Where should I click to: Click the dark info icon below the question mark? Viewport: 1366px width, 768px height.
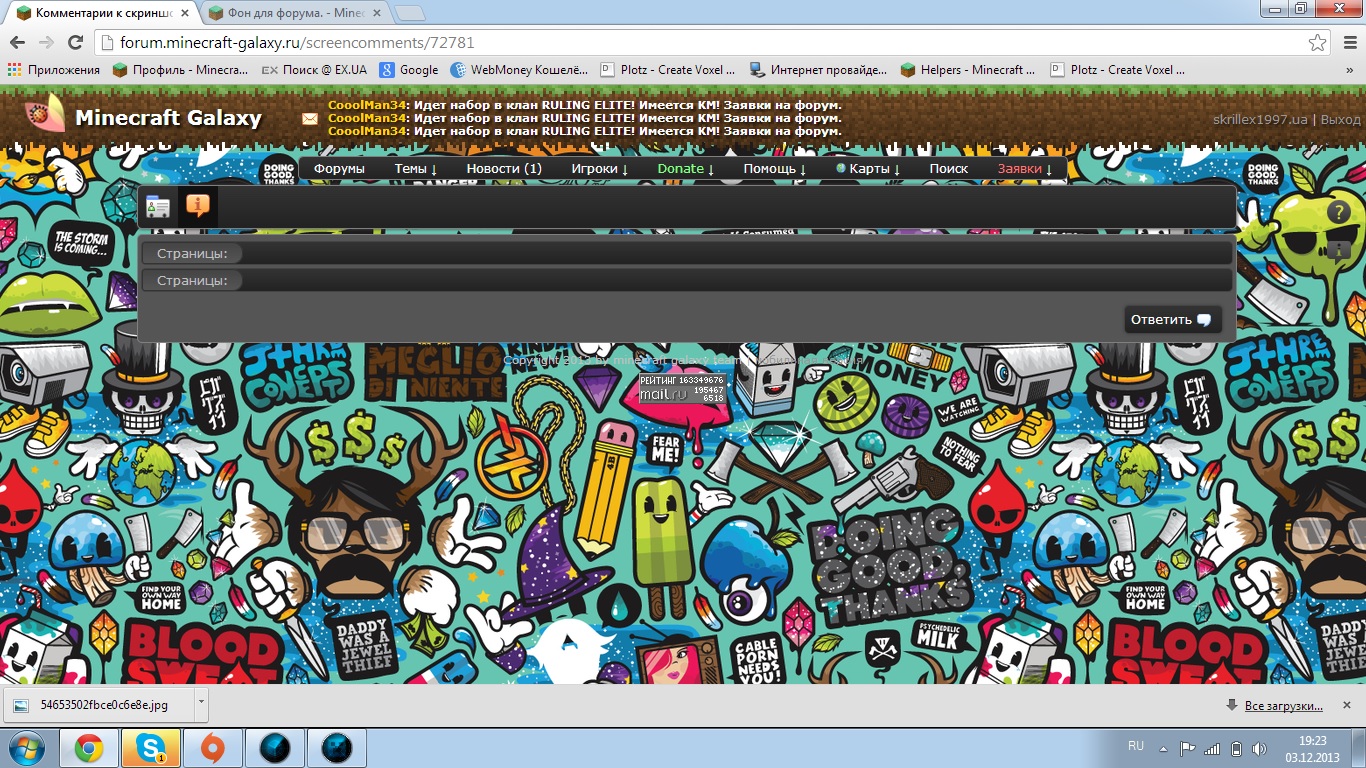1339,249
